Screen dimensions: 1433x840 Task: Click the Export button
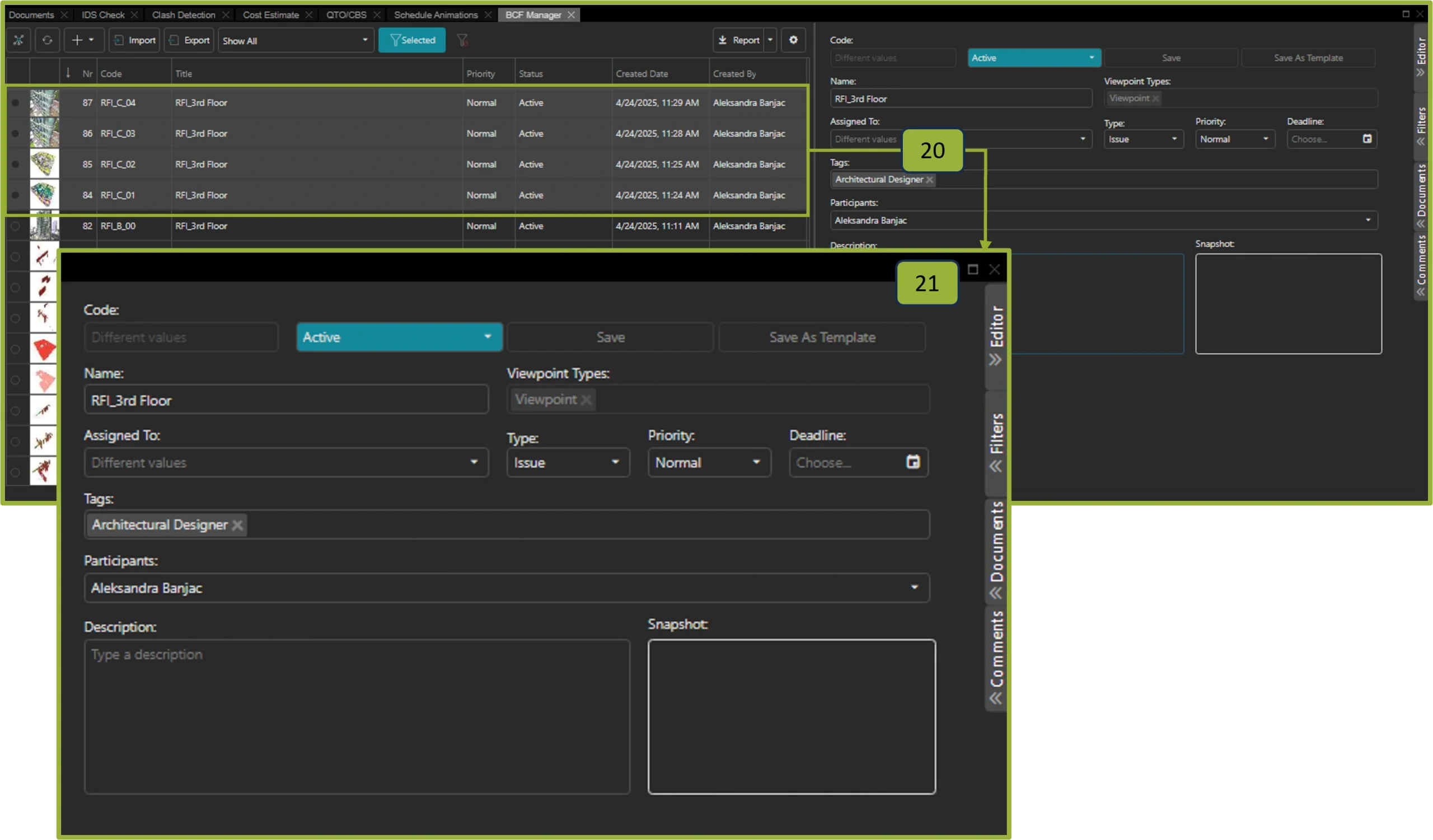[x=189, y=40]
